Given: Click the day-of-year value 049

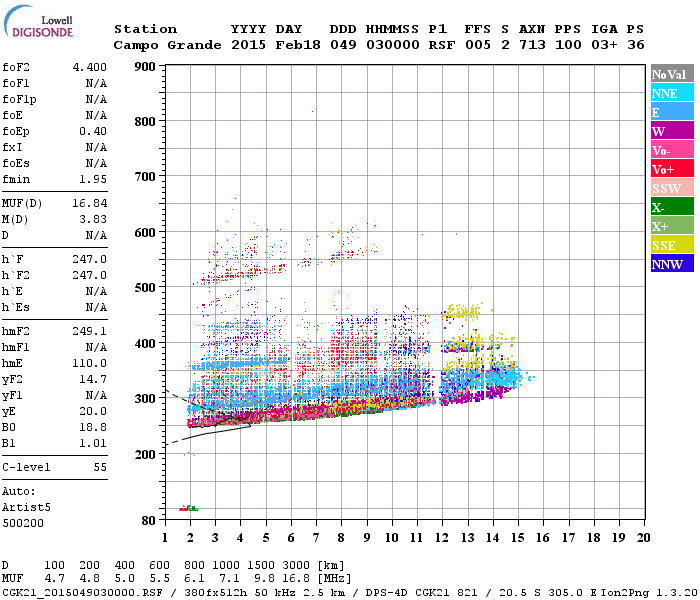Looking at the screenshot, I should [343, 45].
